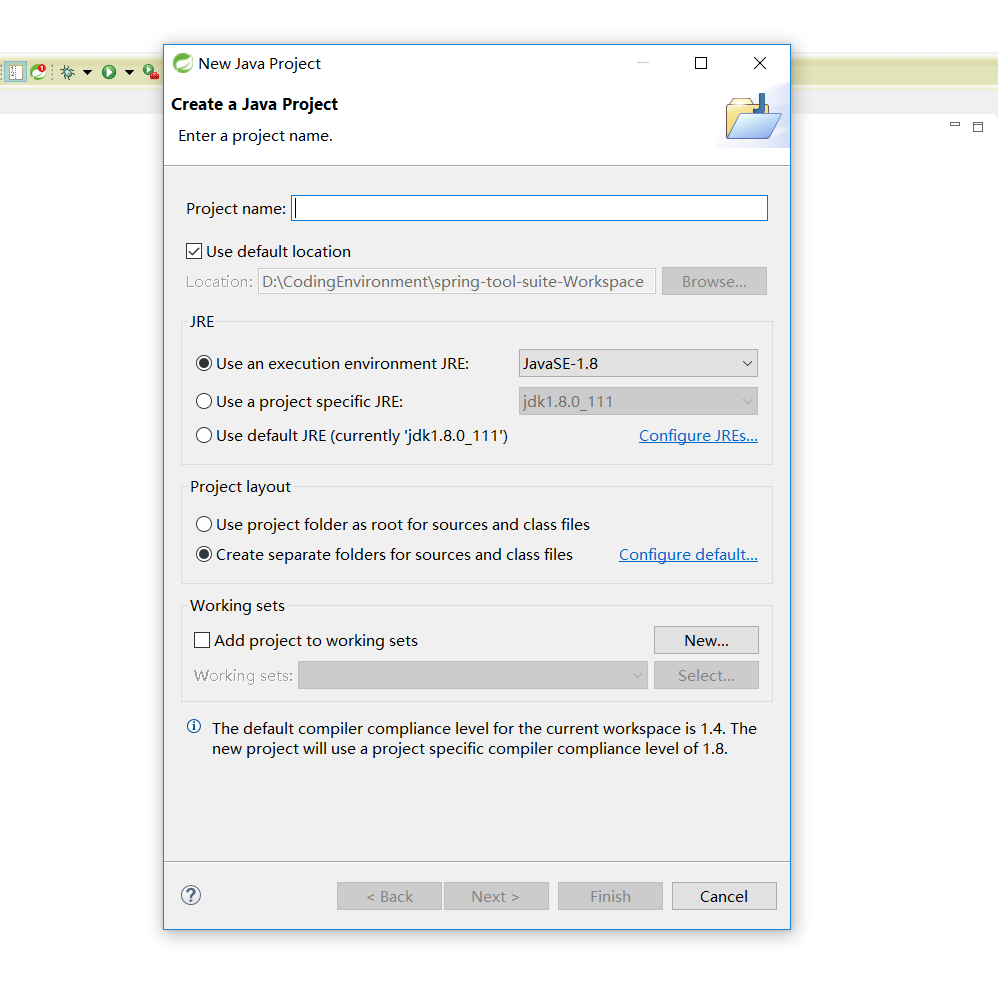Click the Configure default link
Screen dimensions: 998x983
688,554
